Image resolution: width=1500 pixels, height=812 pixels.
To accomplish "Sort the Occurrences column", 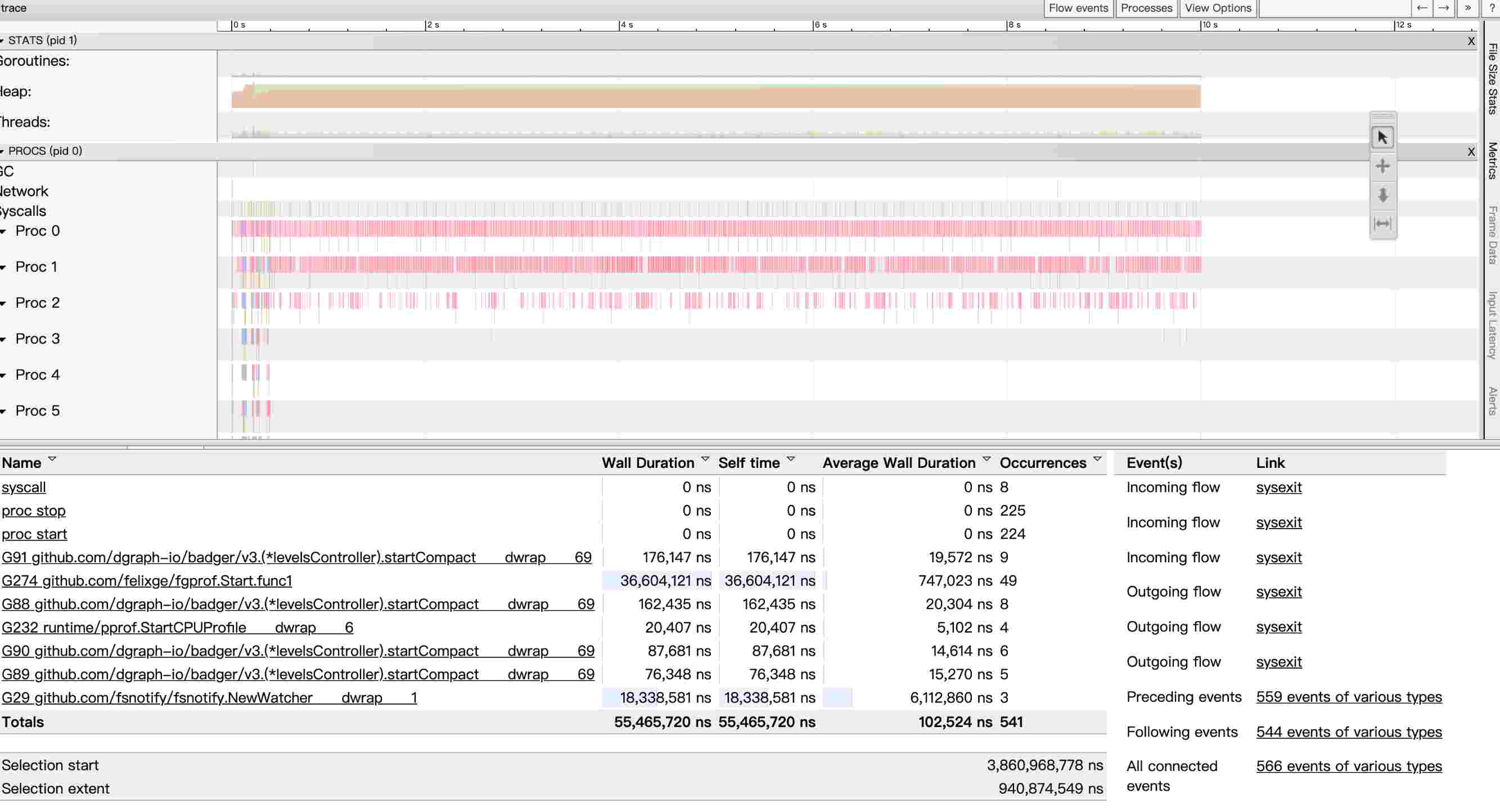I will [x=1097, y=459].
